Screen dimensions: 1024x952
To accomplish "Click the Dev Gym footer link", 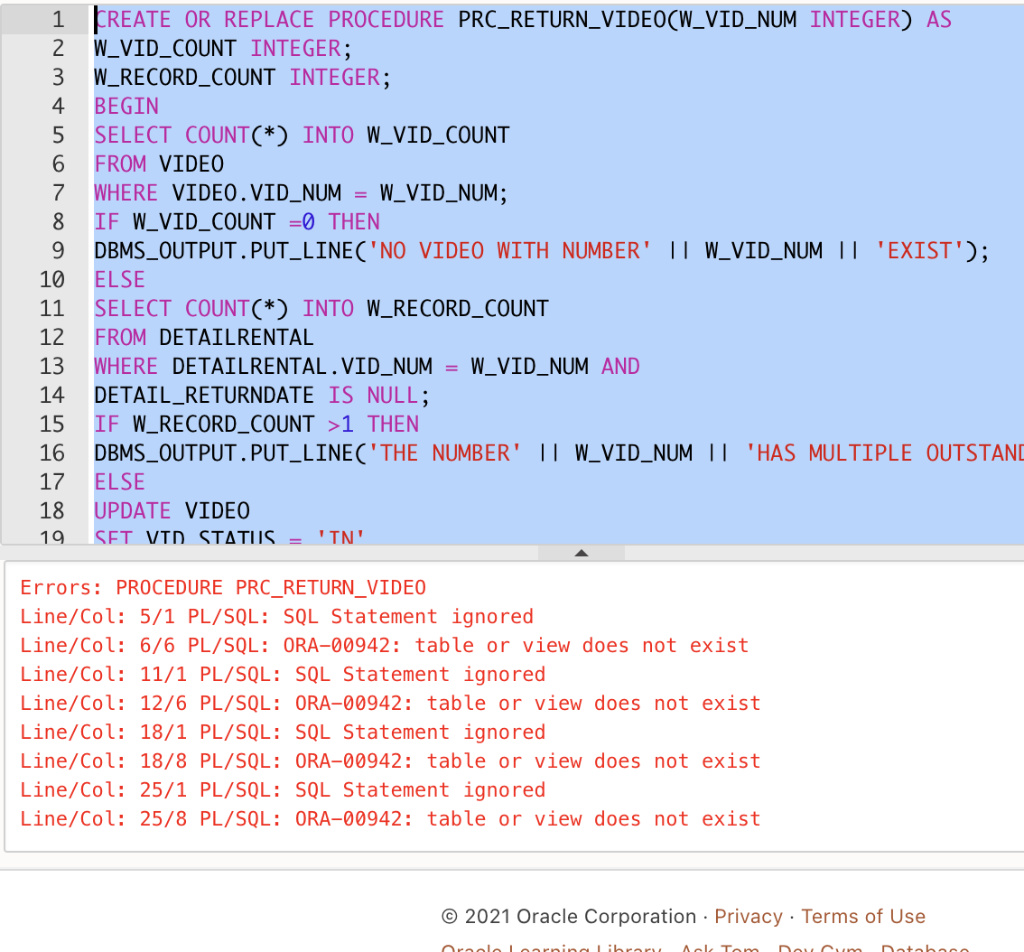I will point(820,947).
